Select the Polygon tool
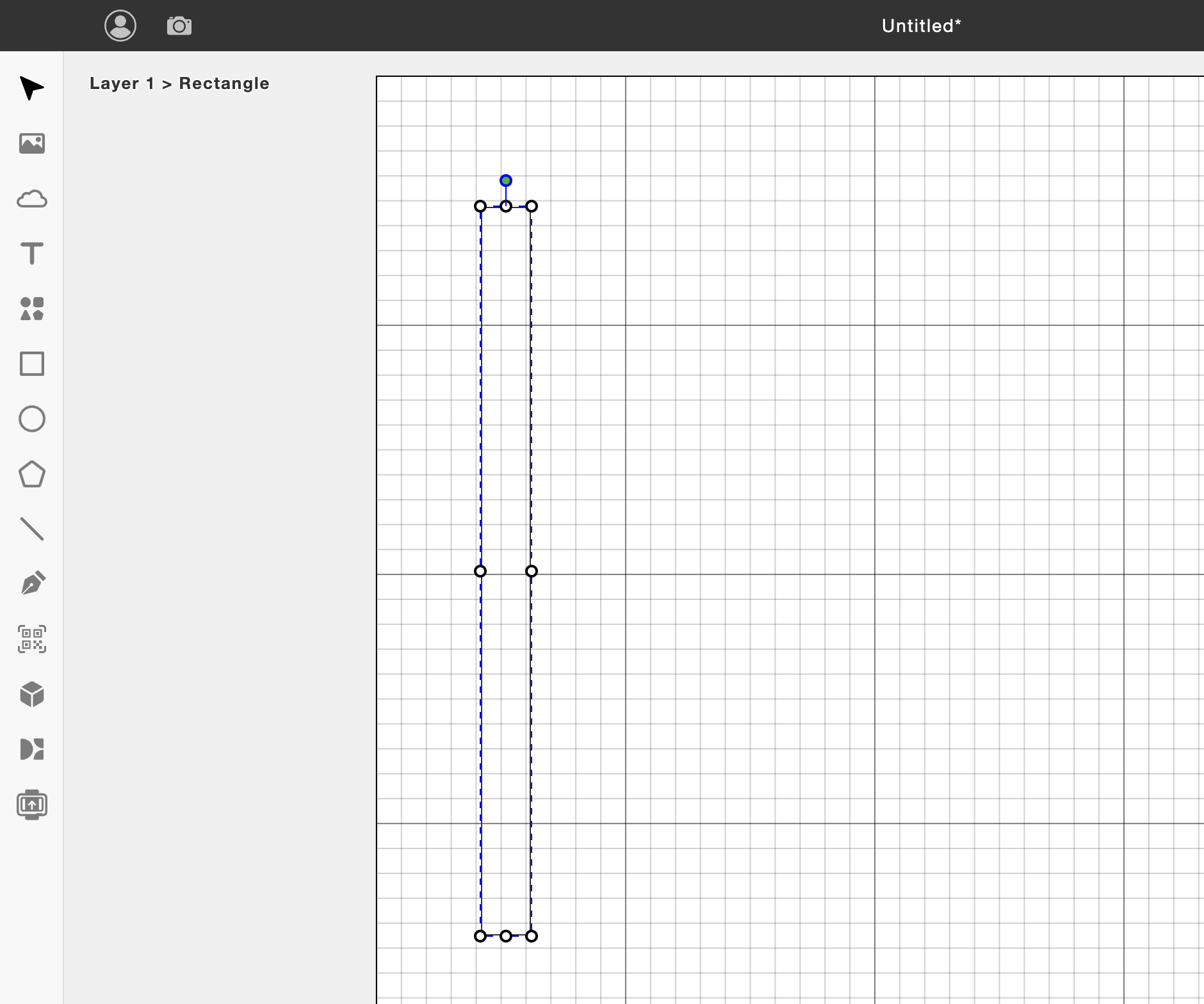The image size is (1204, 1004). pyautogui.click(x=31, y=474)
